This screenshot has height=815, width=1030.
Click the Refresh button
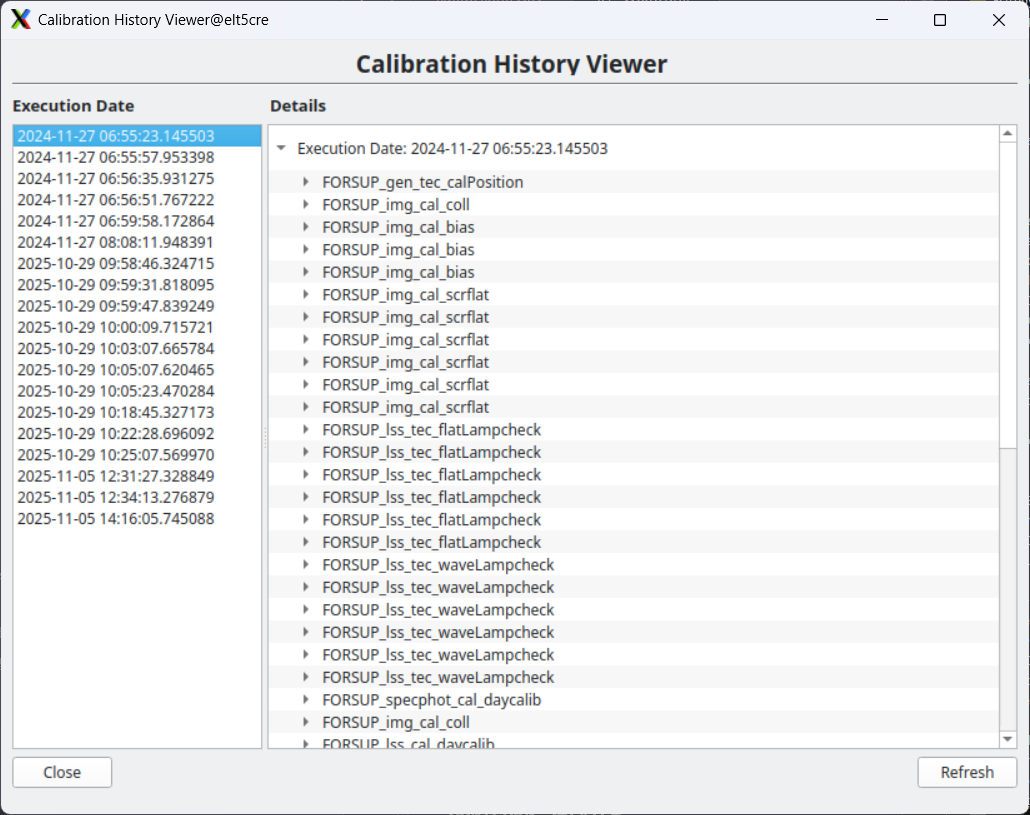pyautogui.click(x=967, y=772)
